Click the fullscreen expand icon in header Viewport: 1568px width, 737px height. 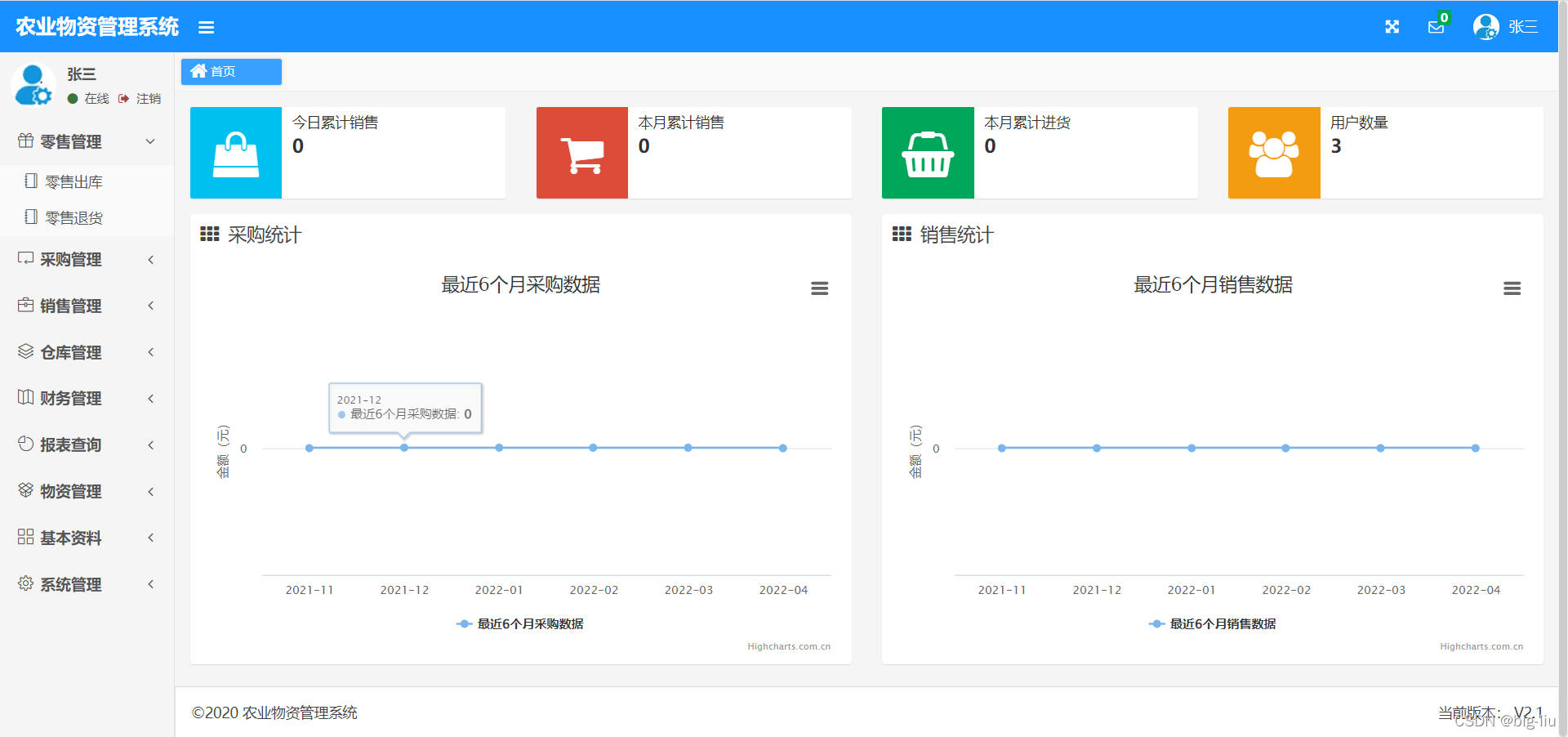(x=1392, y=27)
